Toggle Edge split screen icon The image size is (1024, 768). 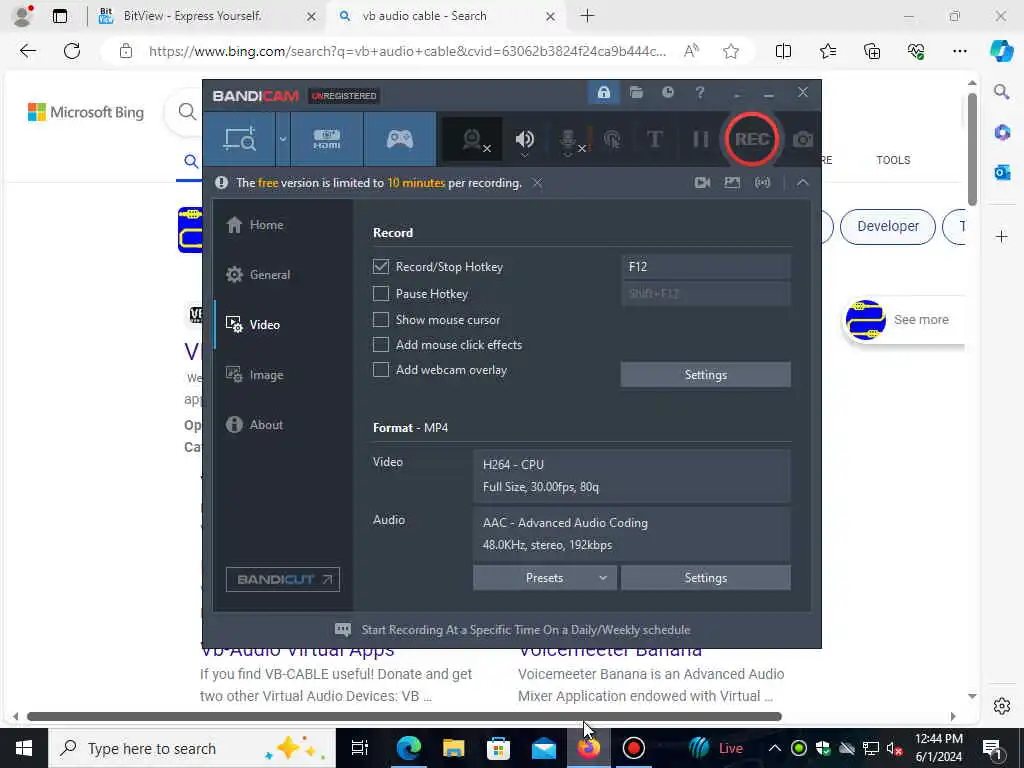coord(783,51)
